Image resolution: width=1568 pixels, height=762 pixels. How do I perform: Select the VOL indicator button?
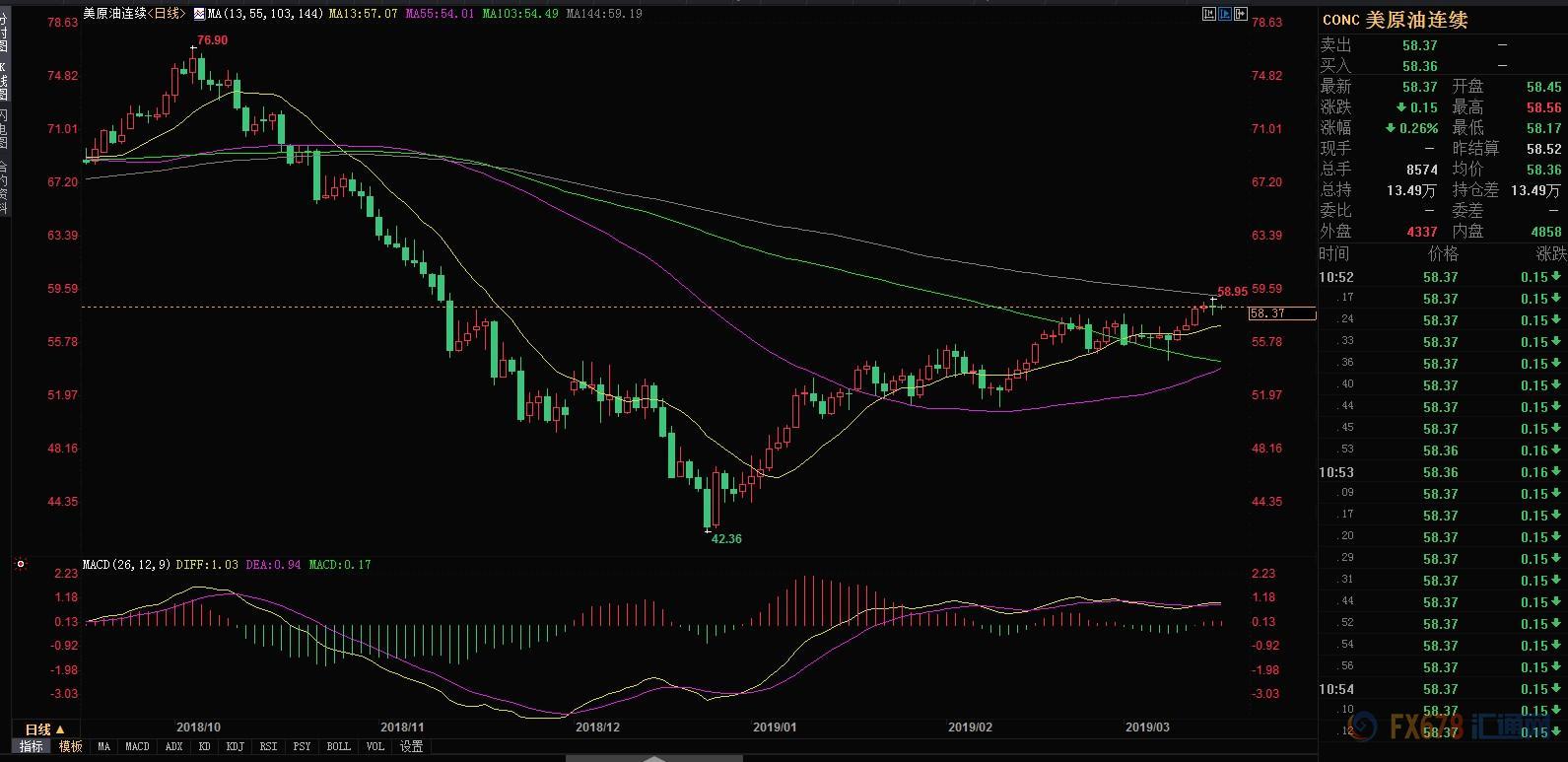point(375,746)
